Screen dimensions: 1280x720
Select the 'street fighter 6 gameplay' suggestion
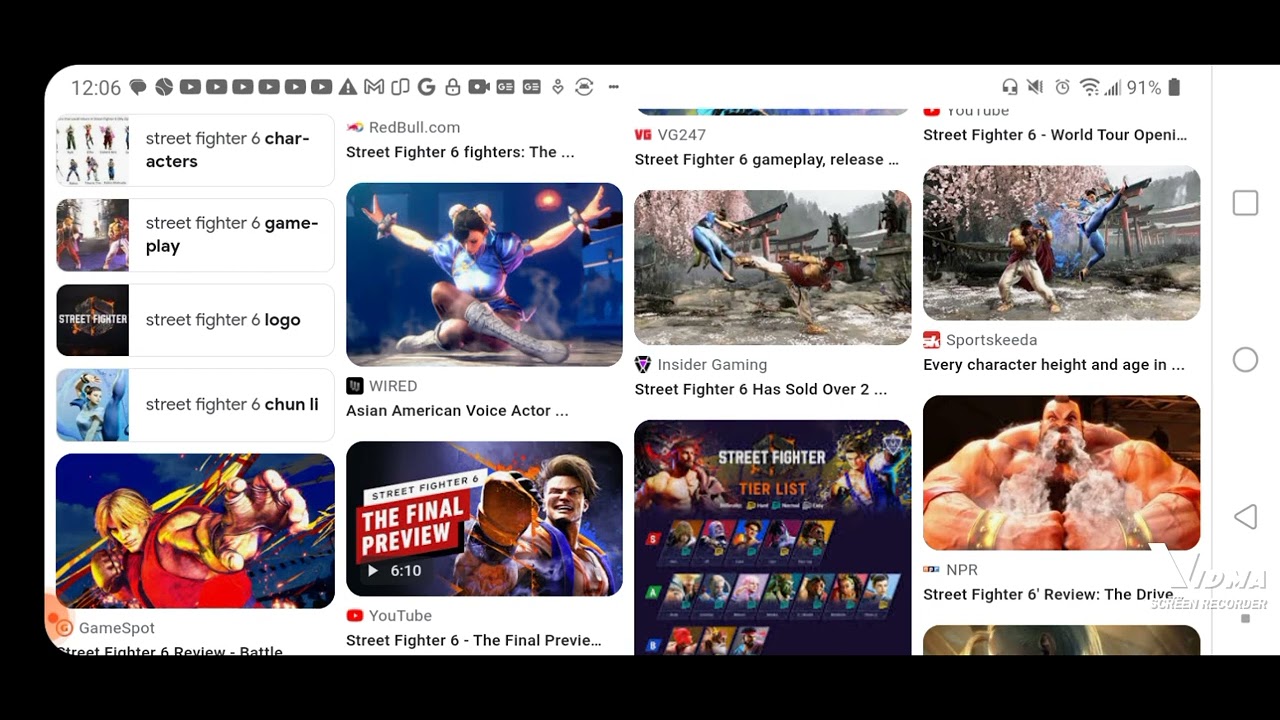pos(195,235)
